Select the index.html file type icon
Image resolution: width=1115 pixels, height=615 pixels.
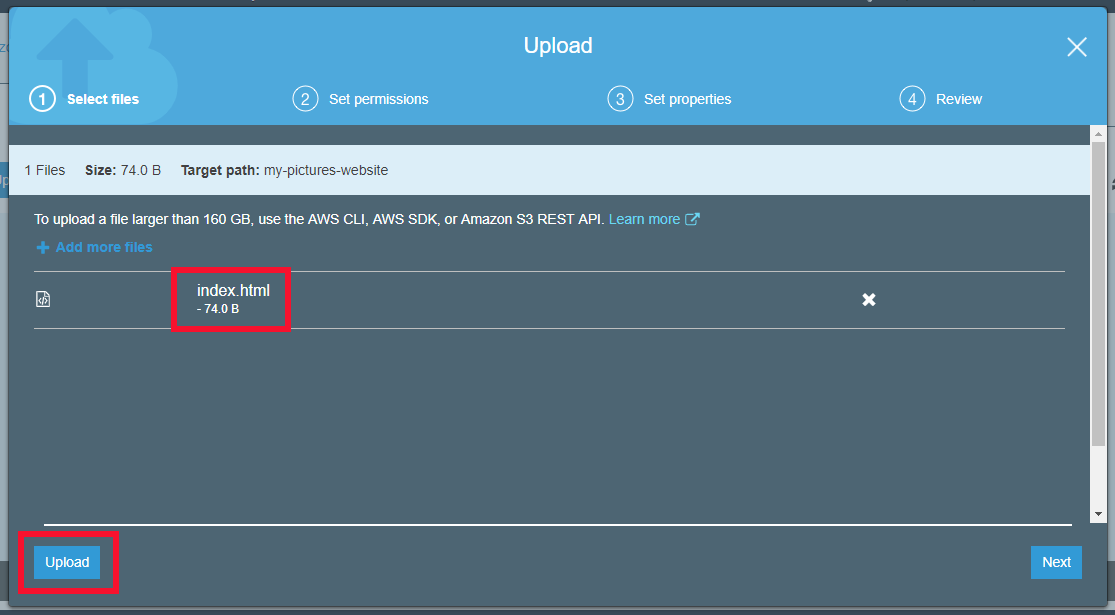pos(43,297)
